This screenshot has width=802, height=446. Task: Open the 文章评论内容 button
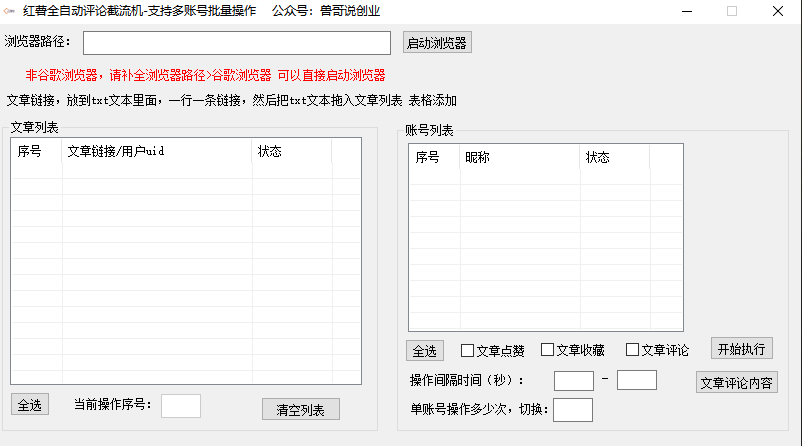click(x=737, y=383)
